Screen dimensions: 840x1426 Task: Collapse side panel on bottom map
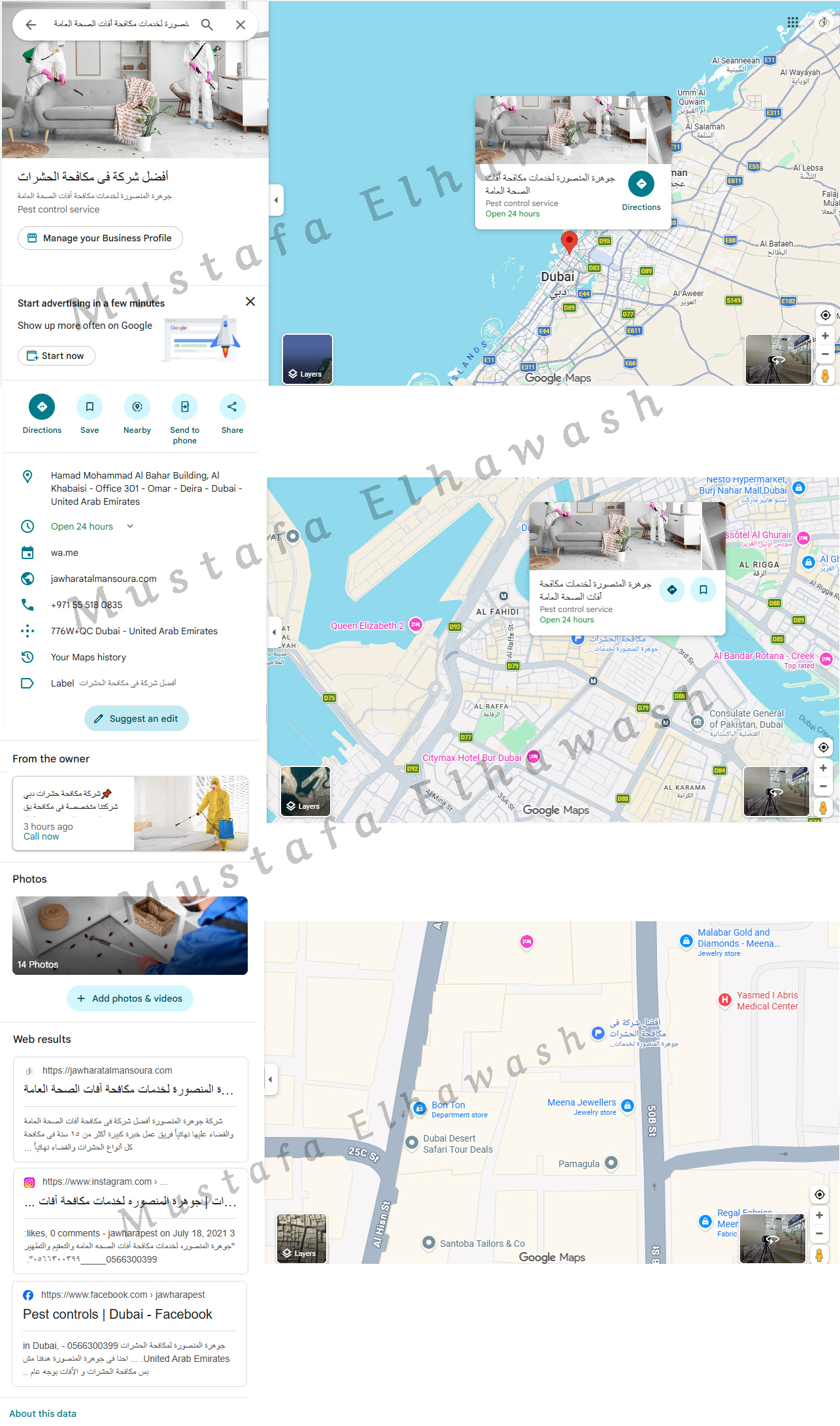pyautogui.click(x=271, y=1079)
